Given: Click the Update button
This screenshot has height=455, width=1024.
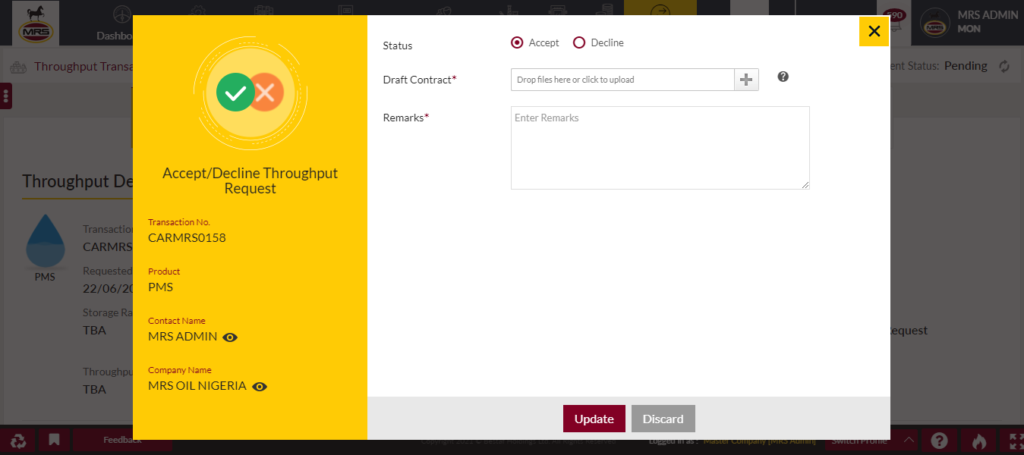Looking at the screenshot, I should coord(594,419).
